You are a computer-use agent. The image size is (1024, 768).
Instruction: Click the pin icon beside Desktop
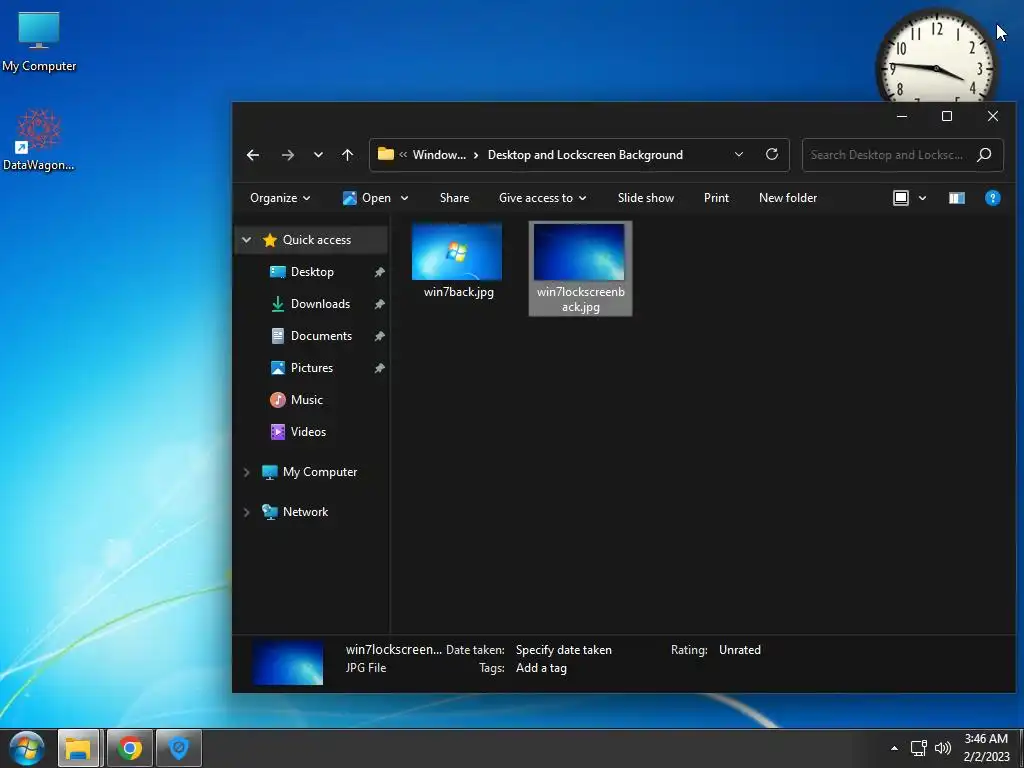pyautogui.click(x=379, y=272)
